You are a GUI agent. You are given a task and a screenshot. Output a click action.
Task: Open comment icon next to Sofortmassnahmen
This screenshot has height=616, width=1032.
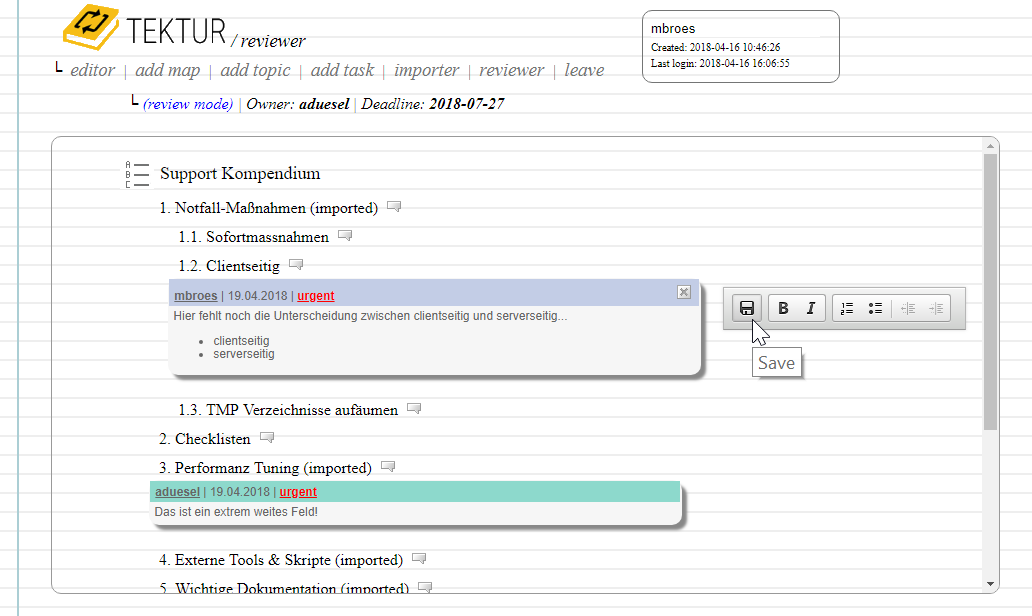click(x=345, y=236)
